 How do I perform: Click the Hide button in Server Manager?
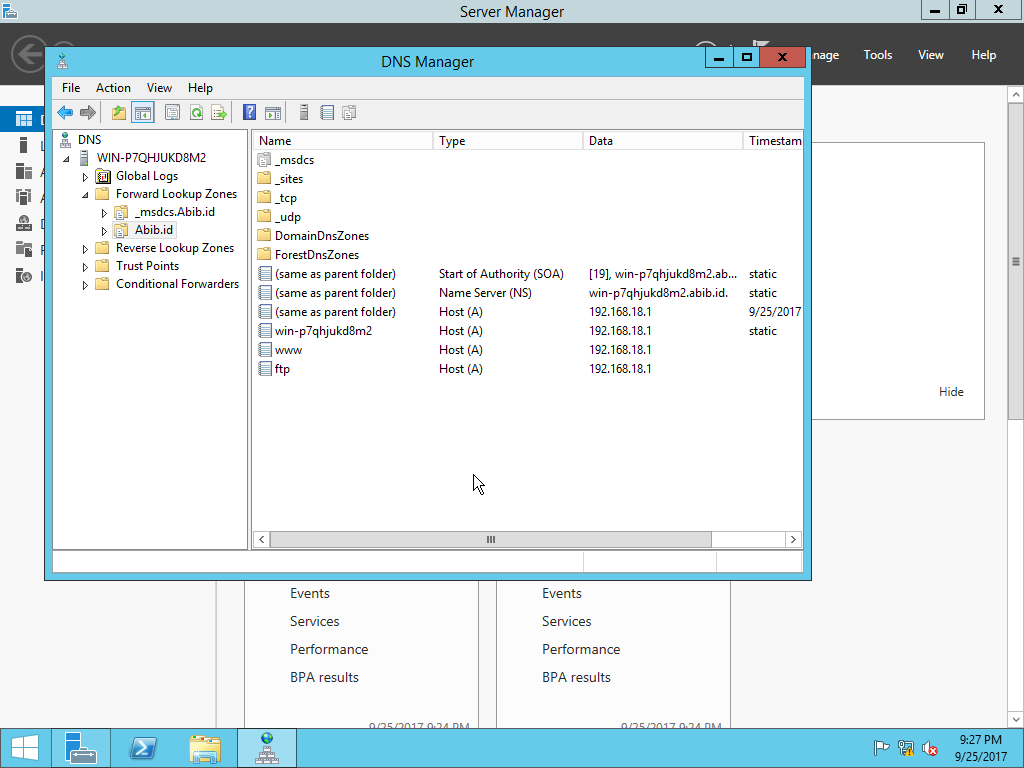(950, 391)
